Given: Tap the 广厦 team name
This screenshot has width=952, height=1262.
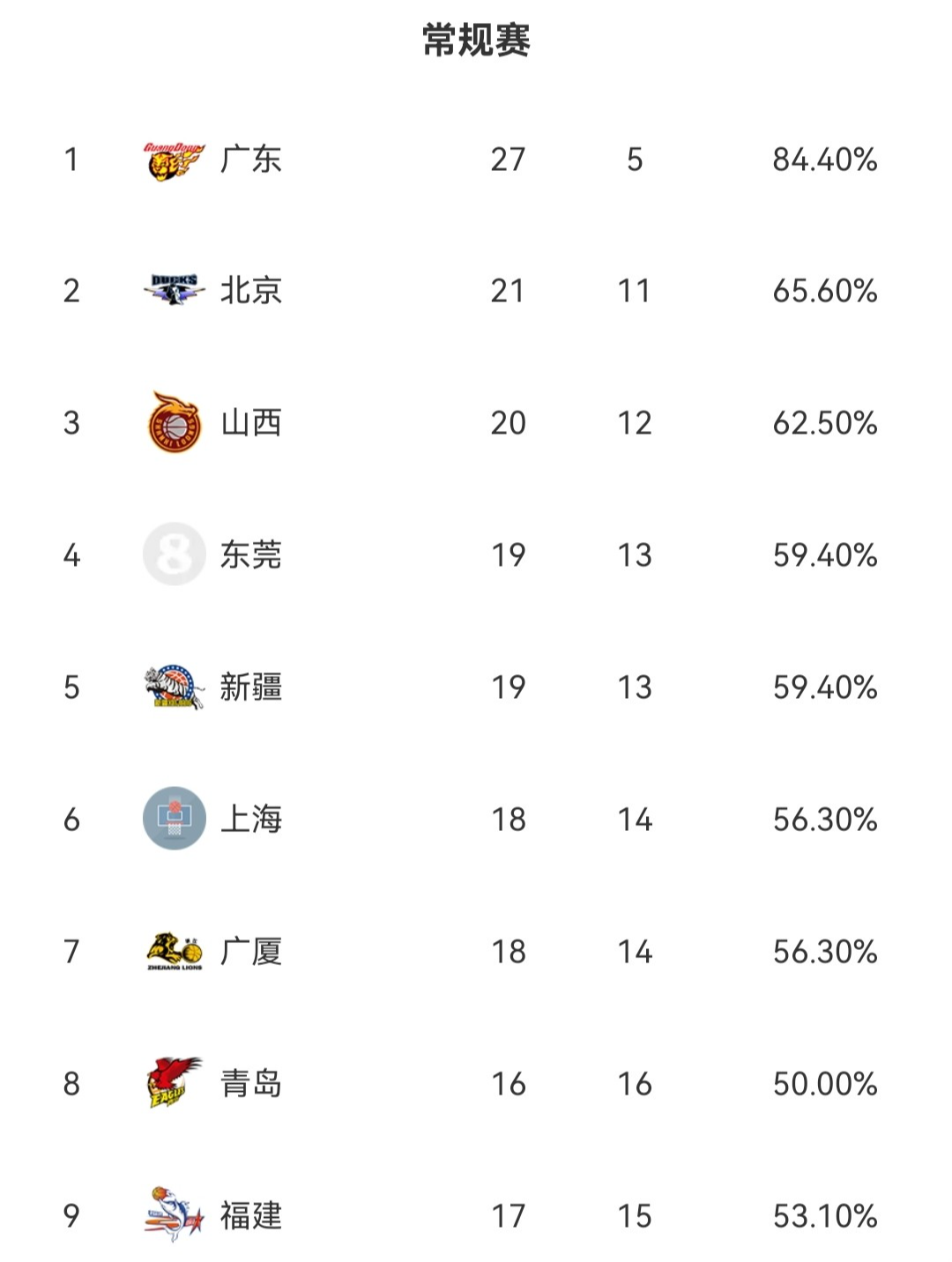Looking at the screenshot, I should [x=251, y=952].
